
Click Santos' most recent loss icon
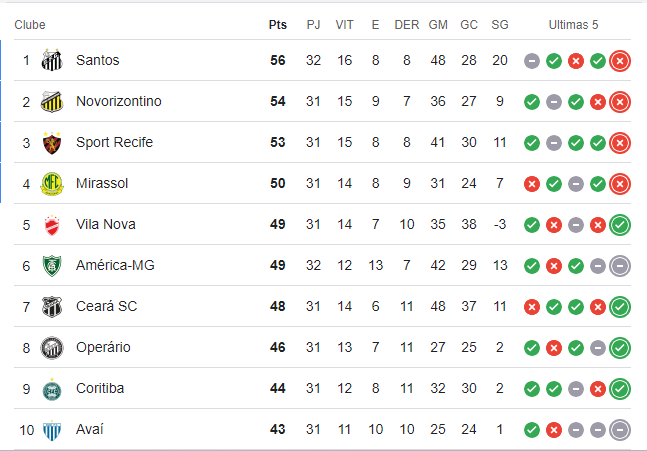pos(620,61)
